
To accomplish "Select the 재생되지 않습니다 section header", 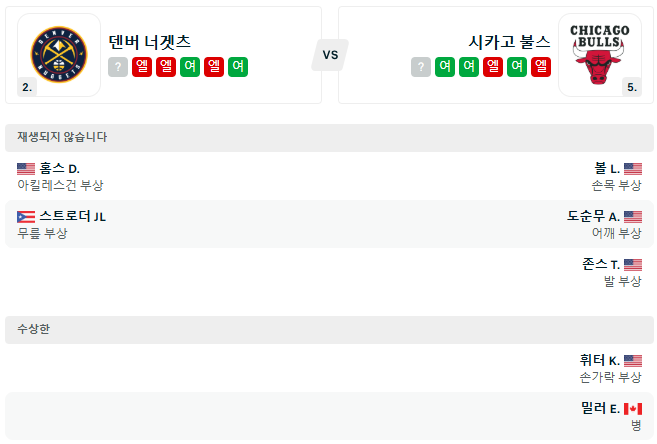I will click(62, 137).
